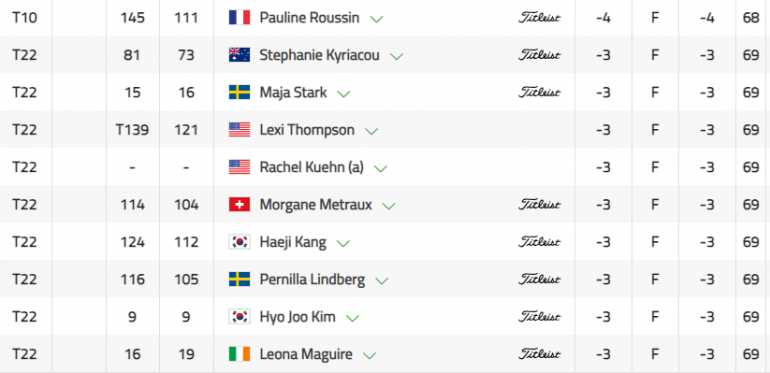Expand Haeji Kang's details chevron
This screenshot has height=373, width=770.
pos(343,243)
